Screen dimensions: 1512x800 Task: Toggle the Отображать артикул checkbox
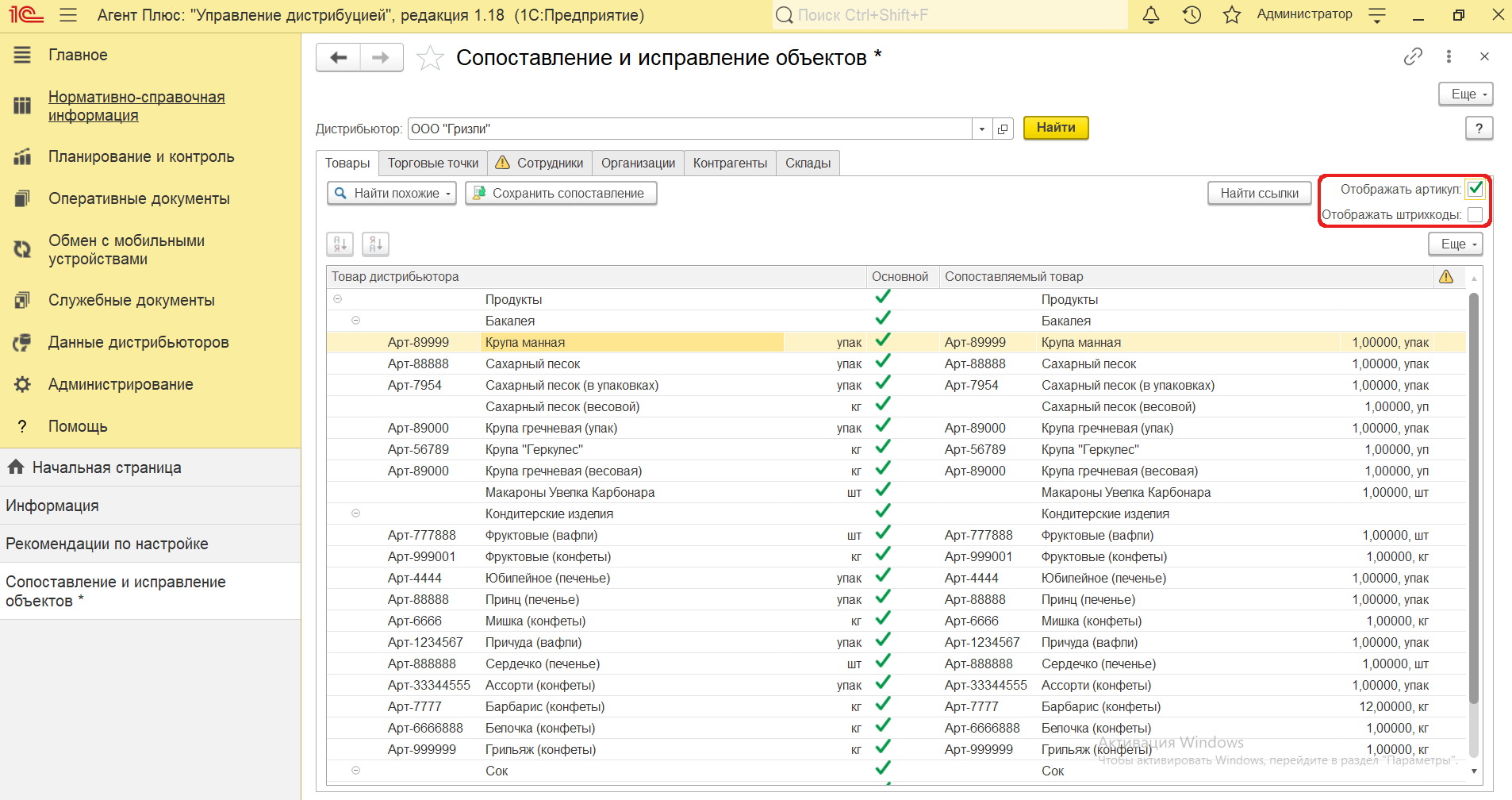pos(1475,189)
